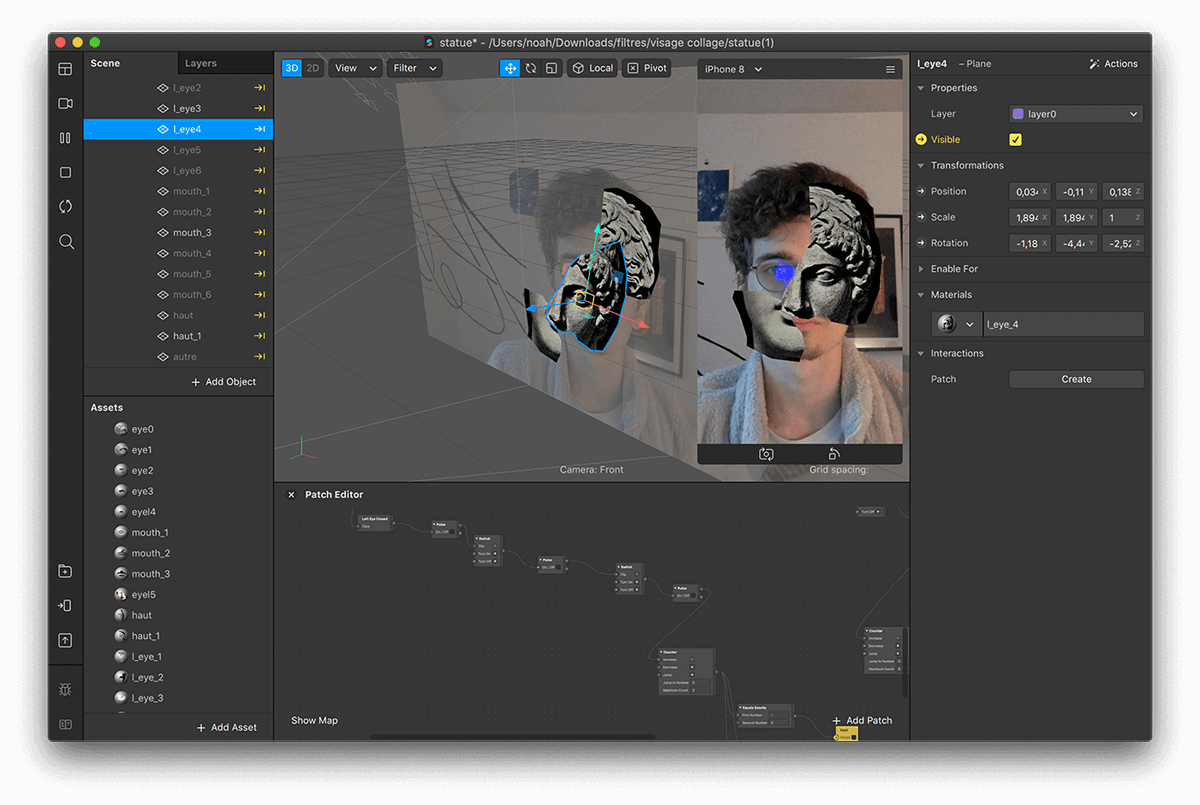Open the simulator hamburger menu
The height and width of the screenshot is (805, 1200).
tap(890, 69)
